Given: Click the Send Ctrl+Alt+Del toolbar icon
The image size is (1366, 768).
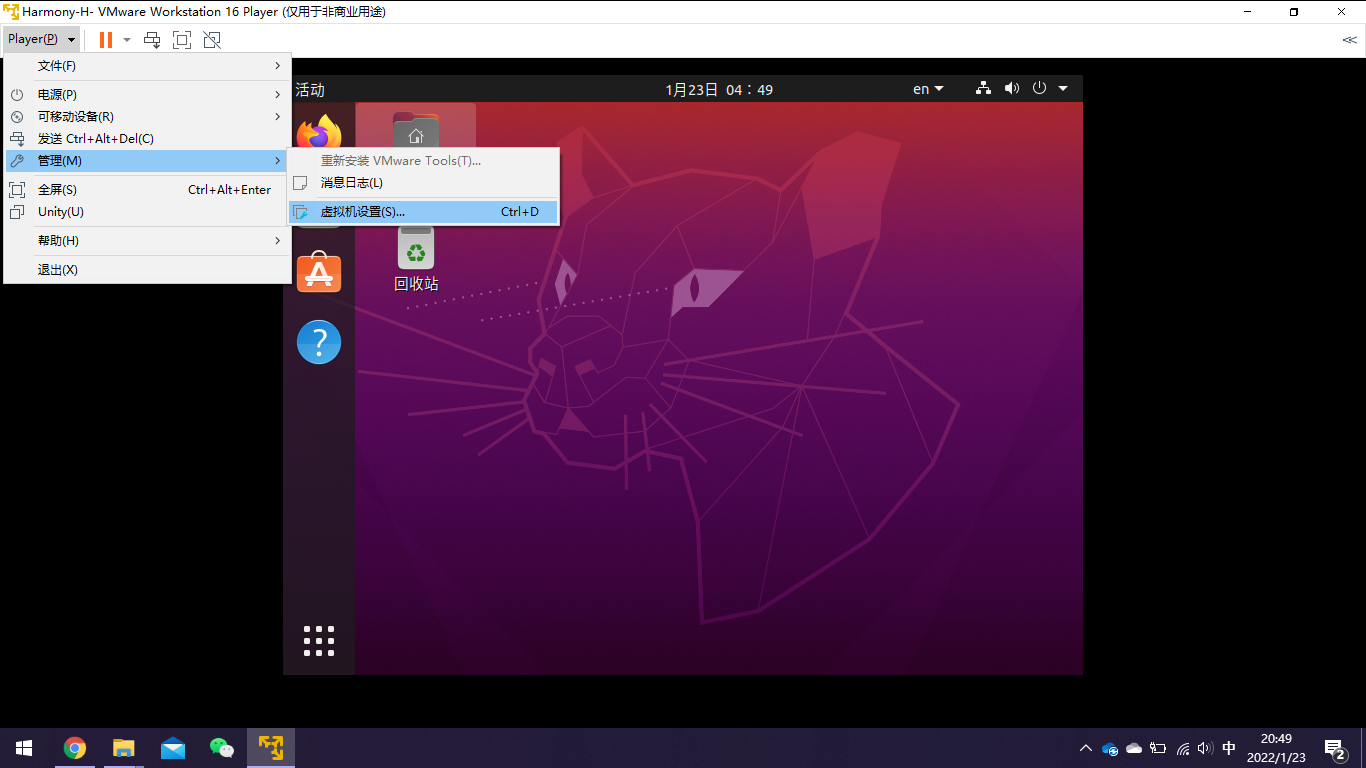Looking at the screenshot, I should [x=152, y=40].
